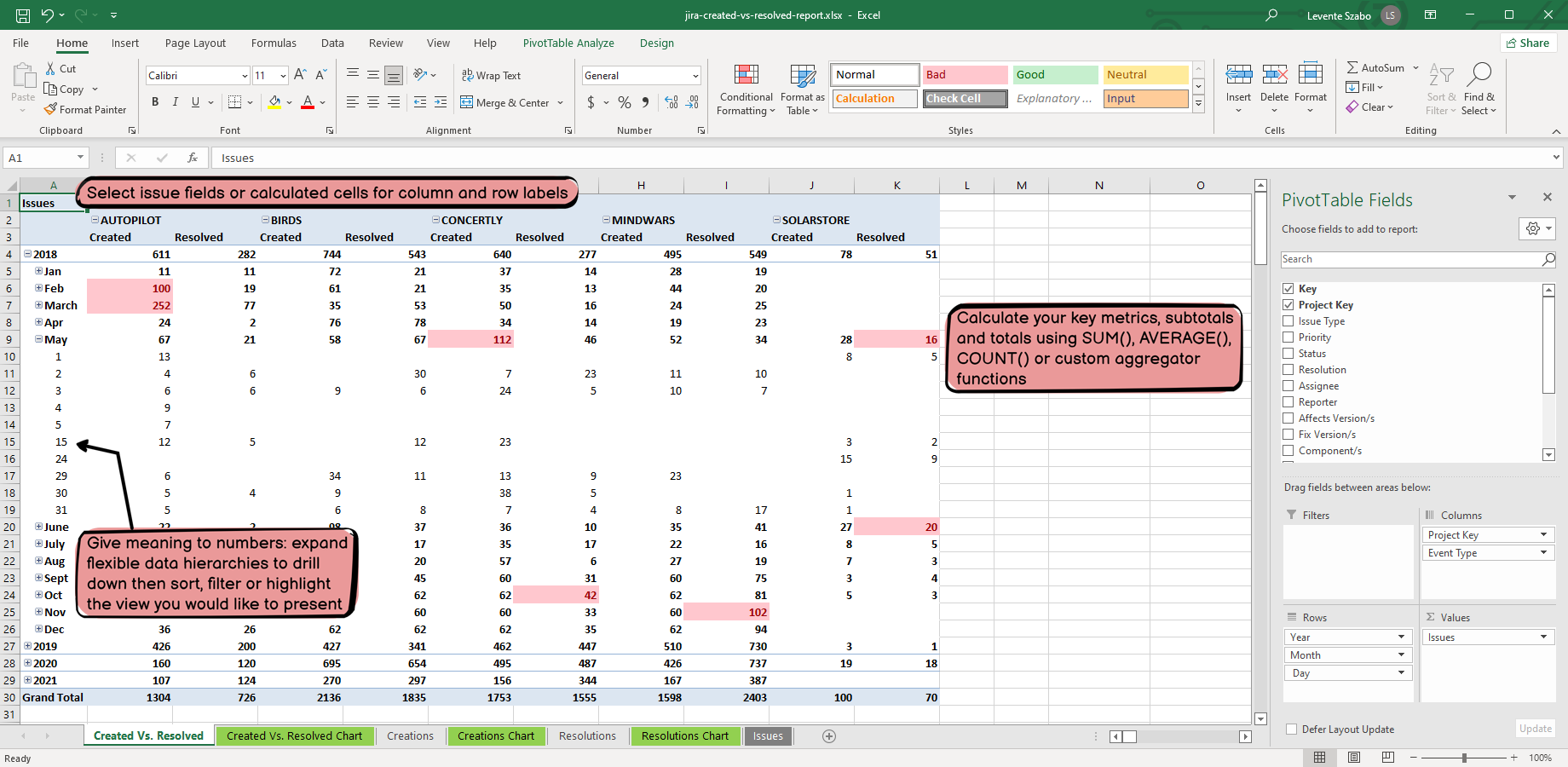The width and height of the screenshot is (1568, 767).
Task: Tick the Defer Layout Update checkbox
Action: point(1291,730)
